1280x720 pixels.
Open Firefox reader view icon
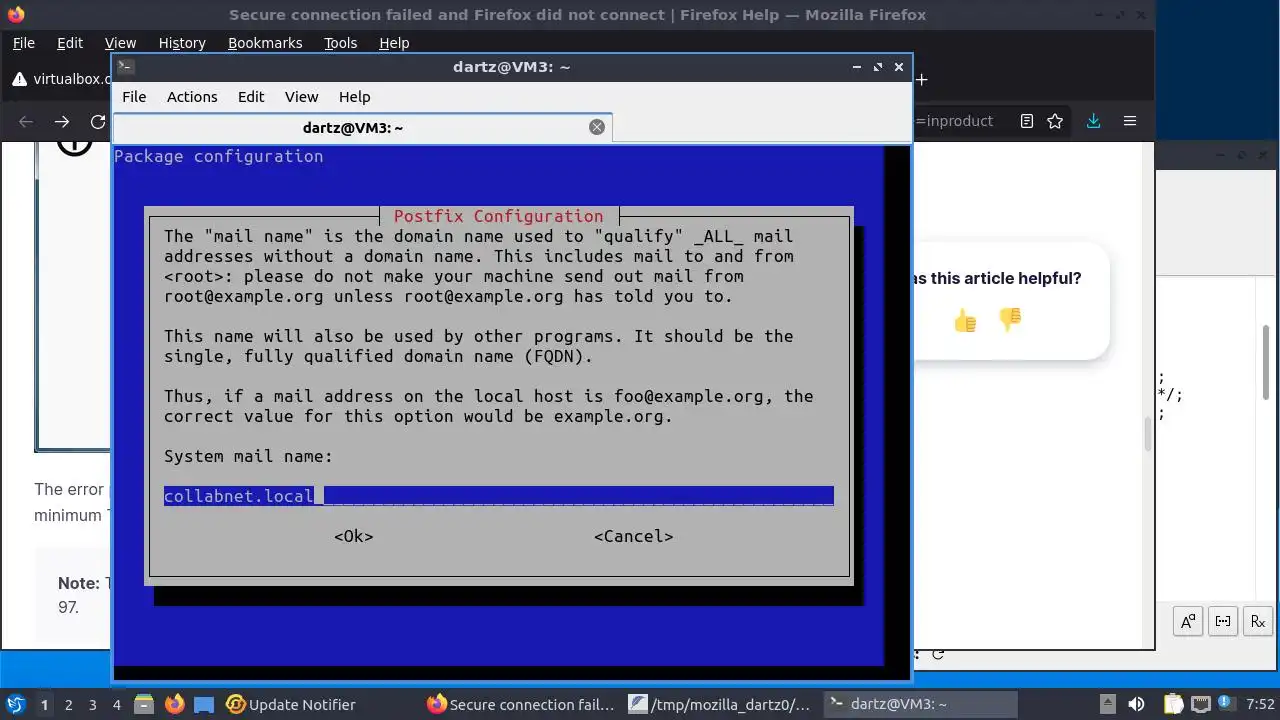tap(1027, 121)
